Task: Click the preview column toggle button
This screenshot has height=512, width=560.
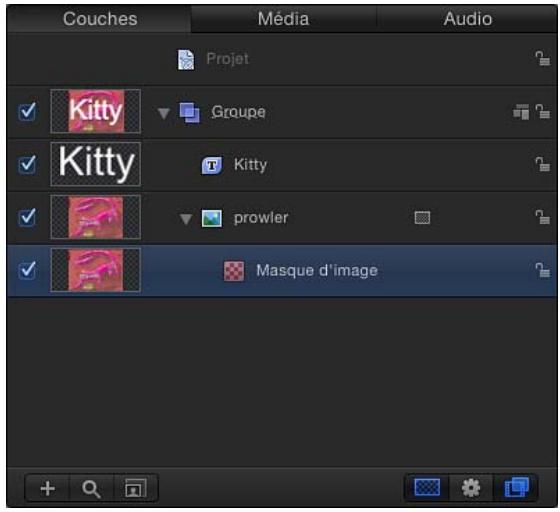Action: coord(135,488)
